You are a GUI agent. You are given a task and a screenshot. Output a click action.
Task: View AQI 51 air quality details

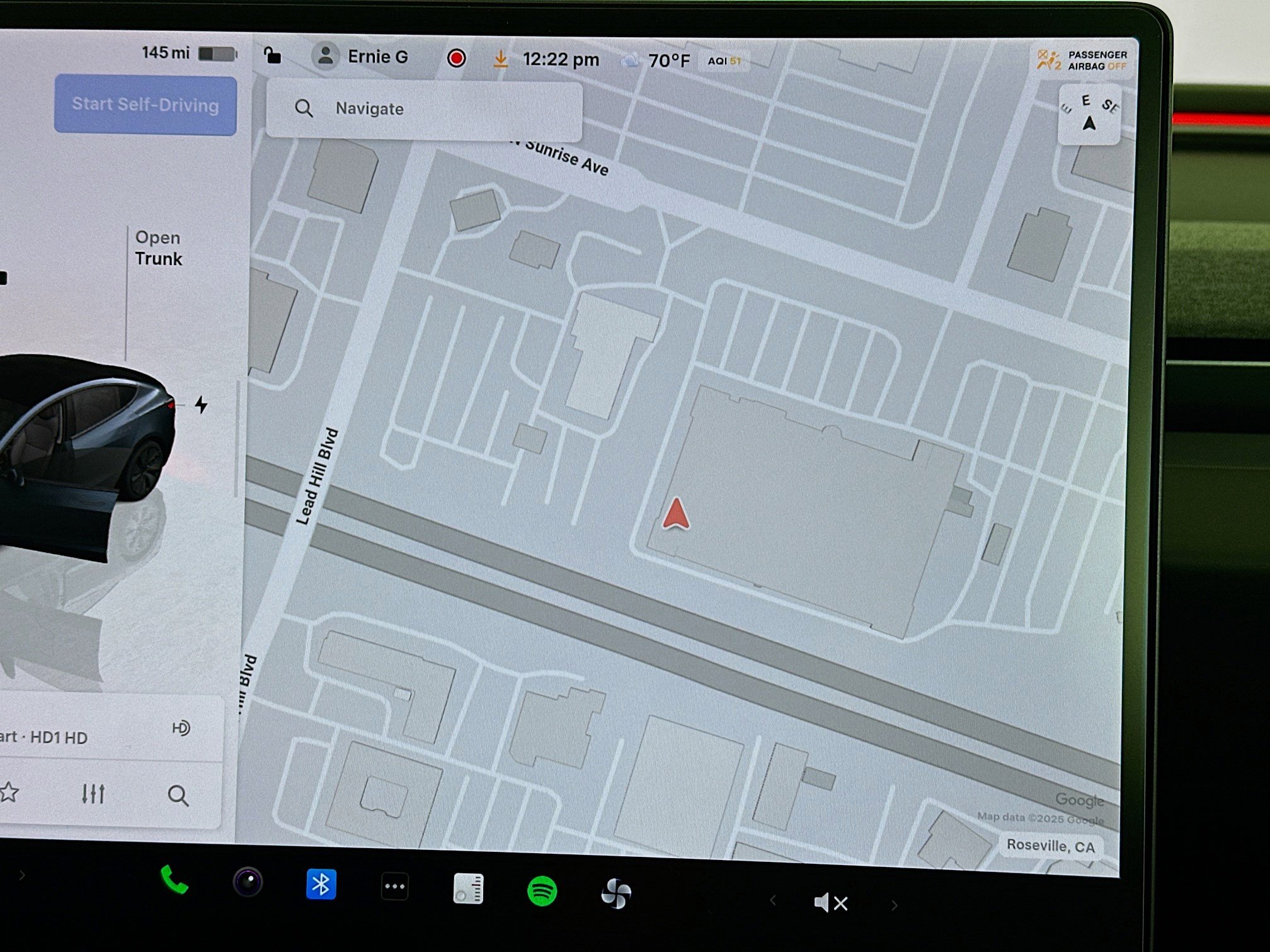724,62
